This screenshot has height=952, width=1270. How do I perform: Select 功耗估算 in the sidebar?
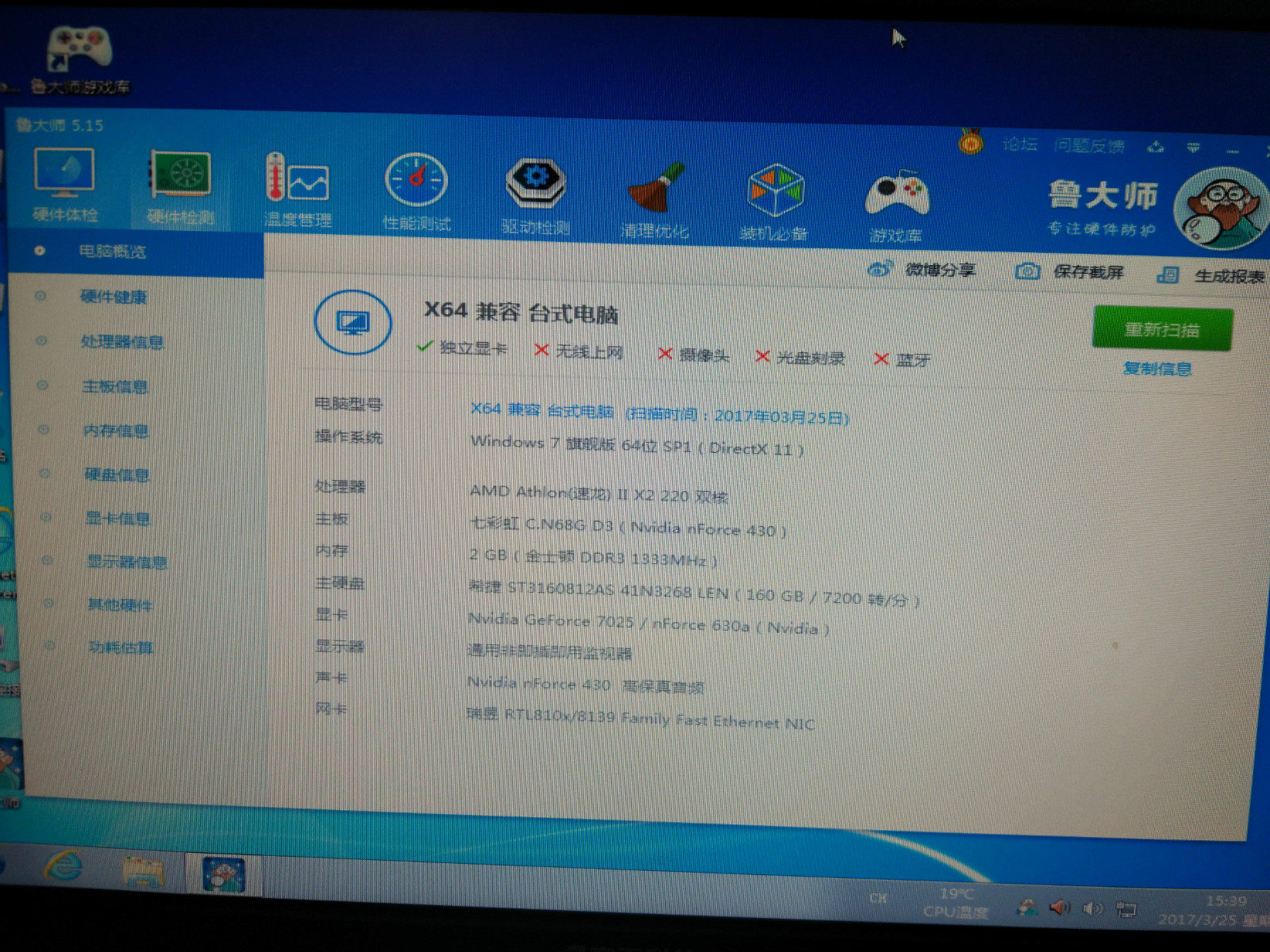pyautogui.click(x=121, y=647)
